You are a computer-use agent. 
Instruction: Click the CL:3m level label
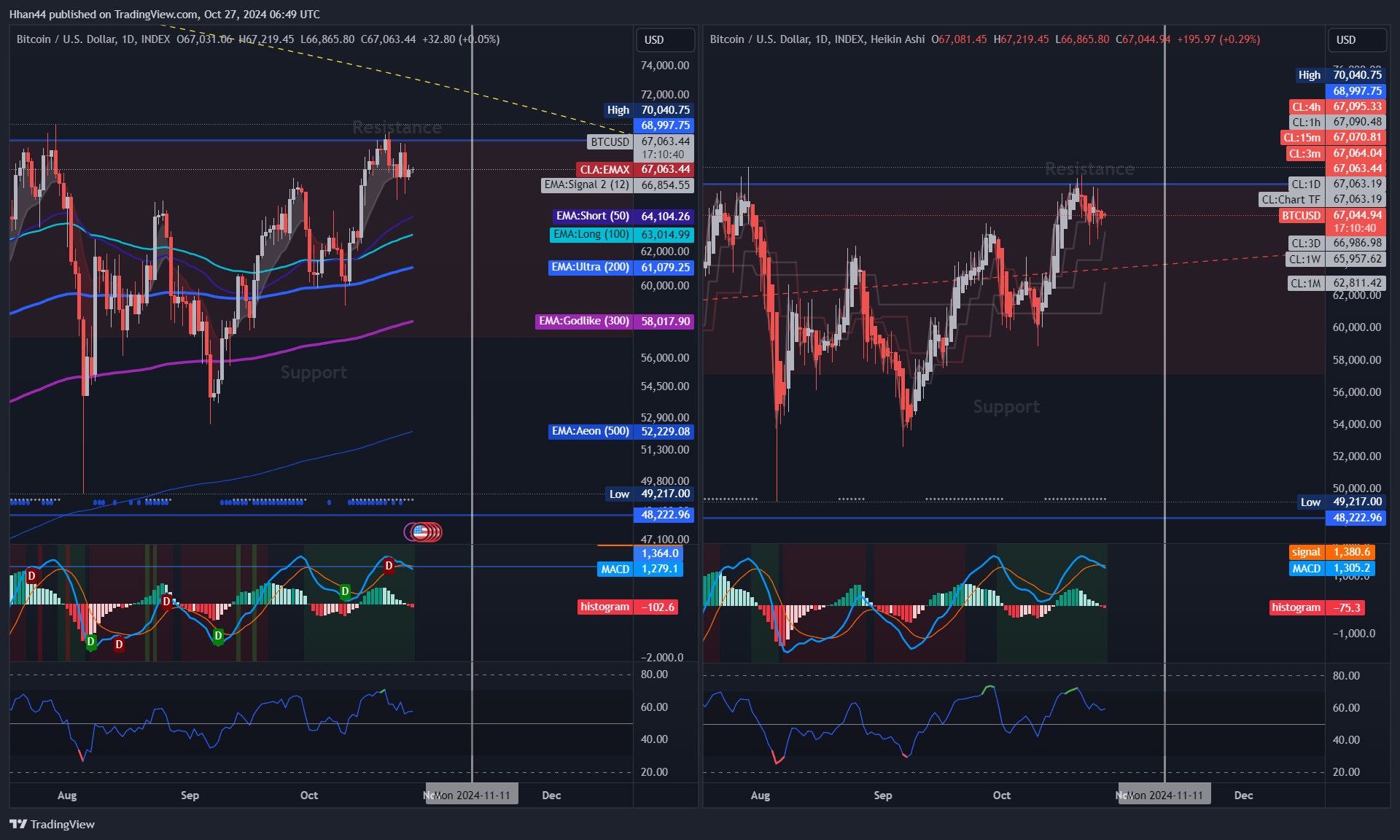click(1334, 153)
